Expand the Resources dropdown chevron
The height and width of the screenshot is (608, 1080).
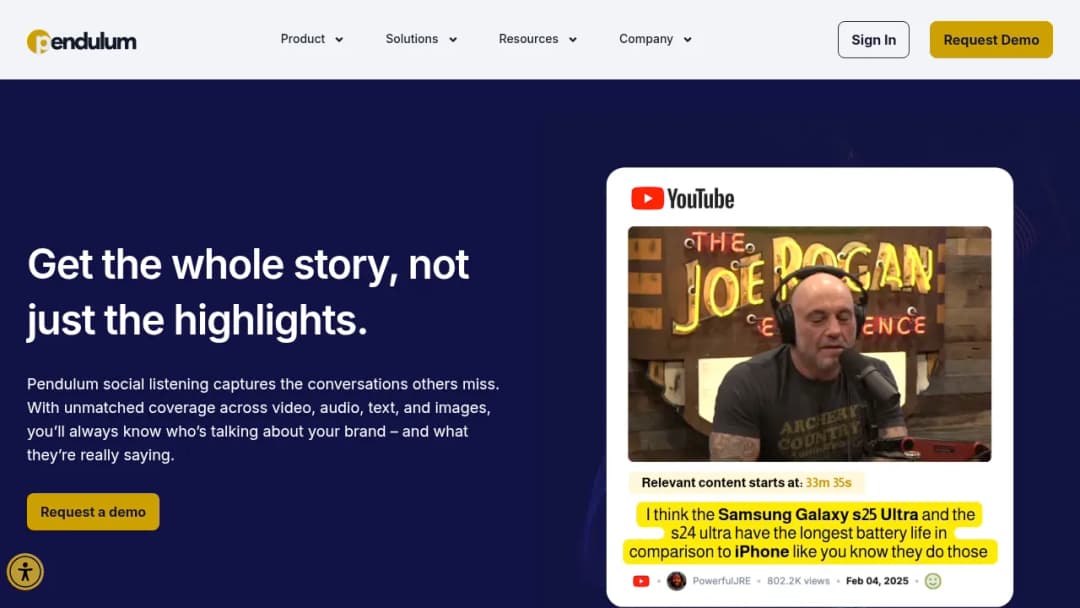click(572, 40)
